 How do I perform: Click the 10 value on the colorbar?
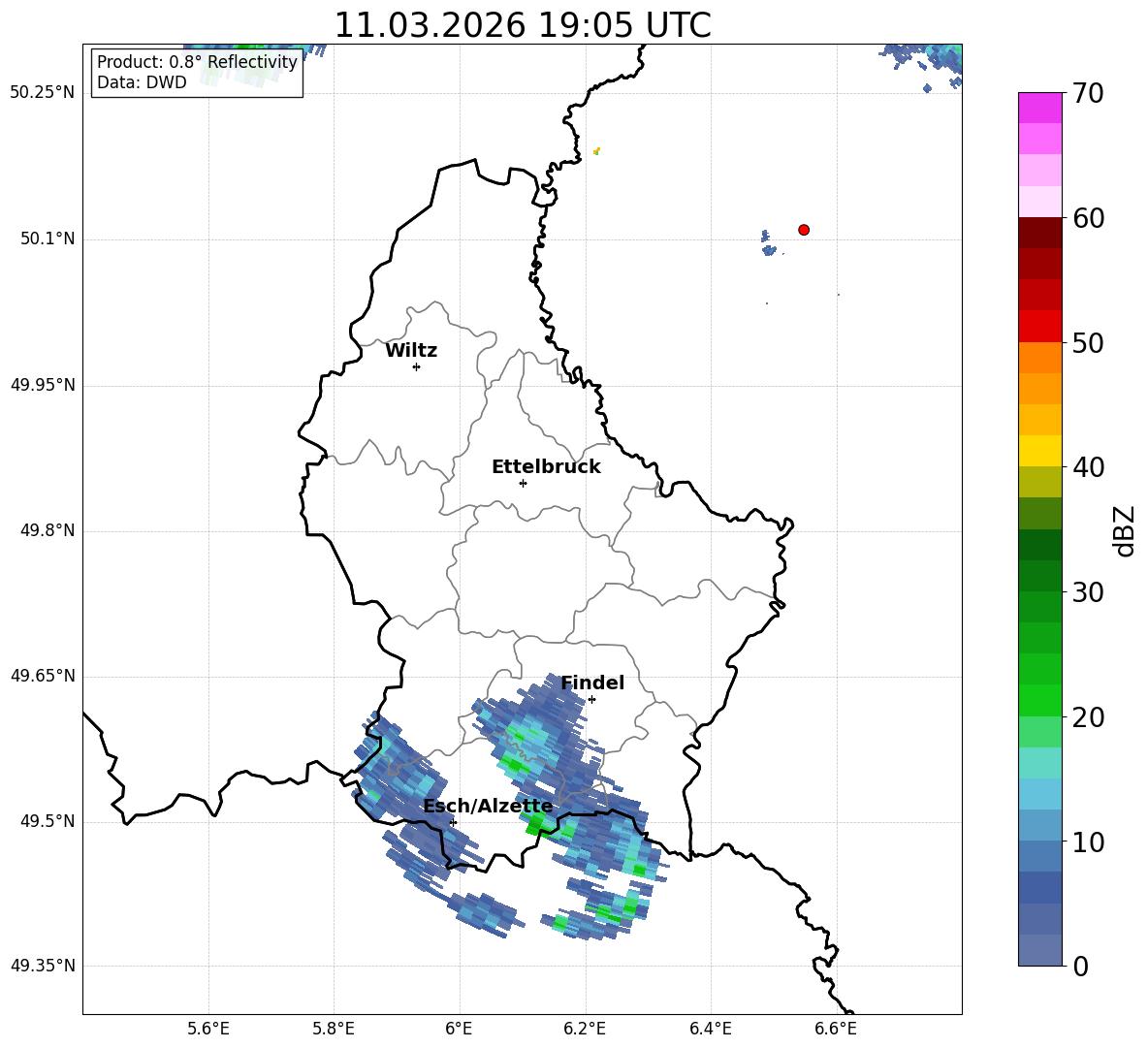[1089, 842]
